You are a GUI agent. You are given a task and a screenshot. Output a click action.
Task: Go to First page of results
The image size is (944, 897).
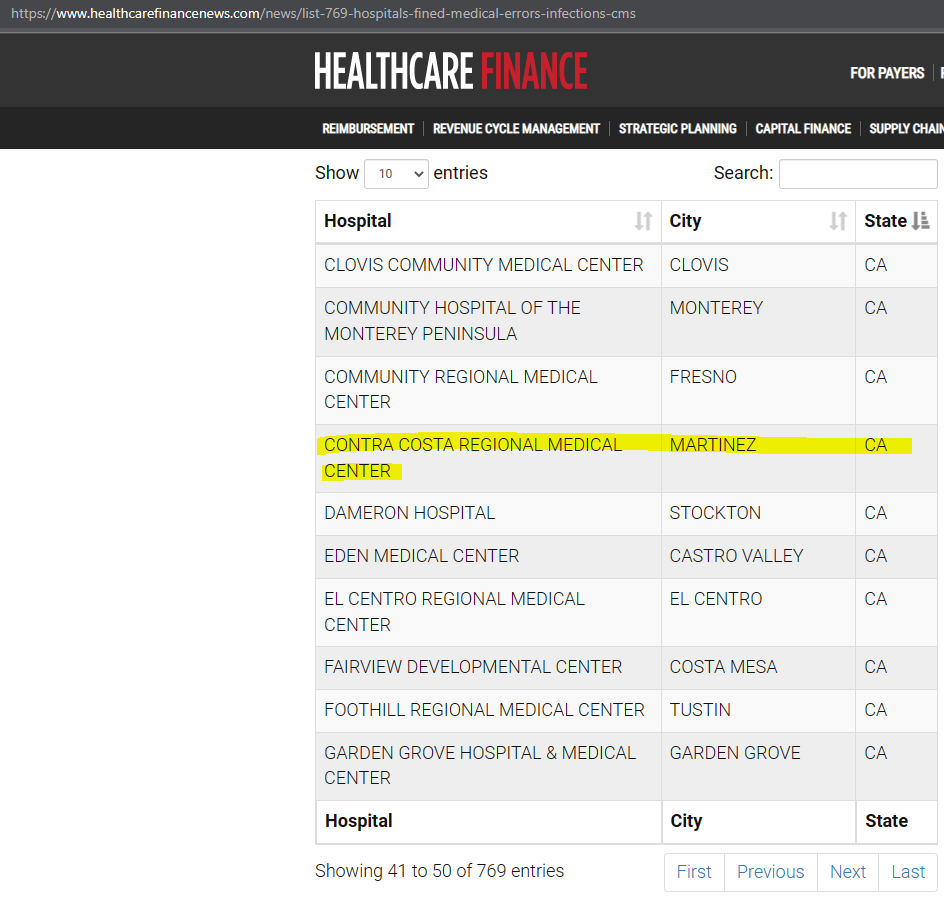[x=694, y=872]
